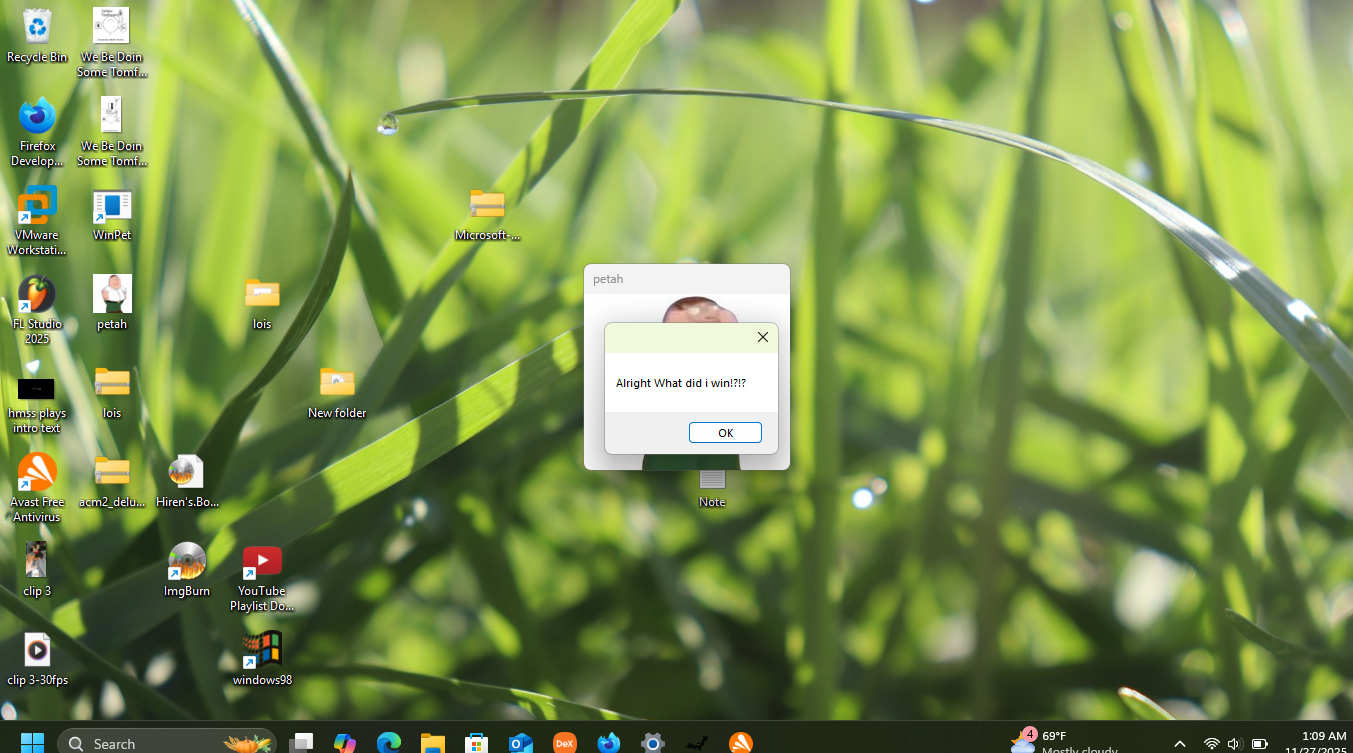Open File Explorer from the taskbar
Viewport: 1353px width, 753px height.
pyautogui.click(x=433, y=743)
